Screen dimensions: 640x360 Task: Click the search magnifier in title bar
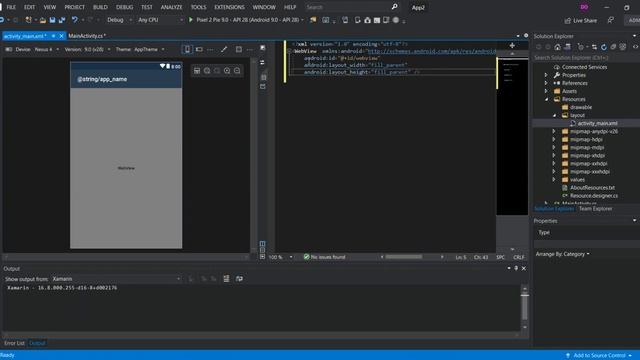(394, 7)
